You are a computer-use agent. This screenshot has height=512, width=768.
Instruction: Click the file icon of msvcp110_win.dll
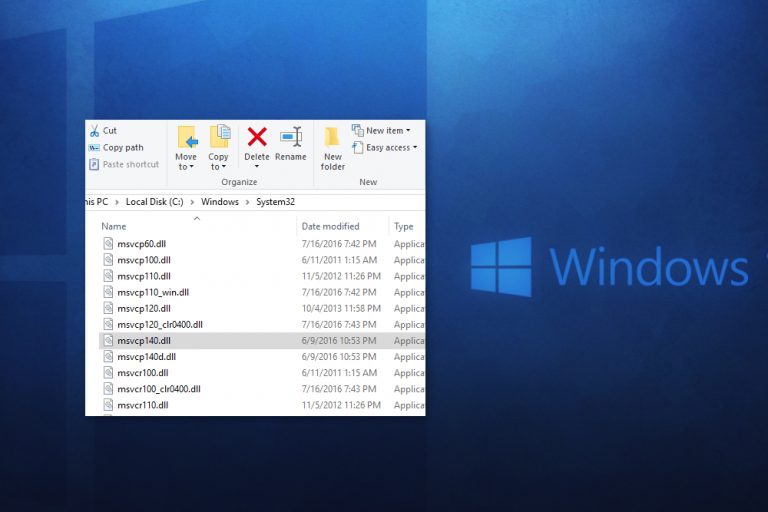[108, 292]
